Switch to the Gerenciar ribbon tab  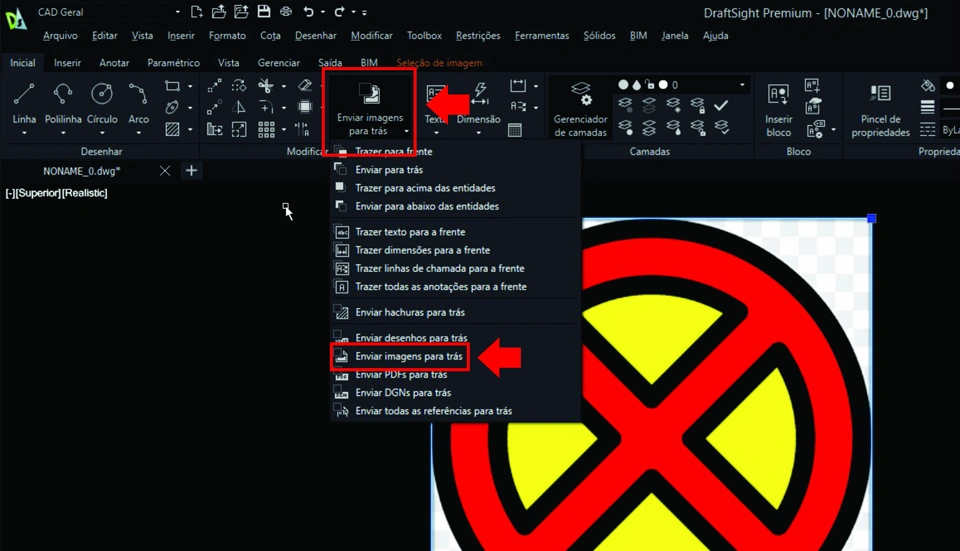click(x=279, y=62)
